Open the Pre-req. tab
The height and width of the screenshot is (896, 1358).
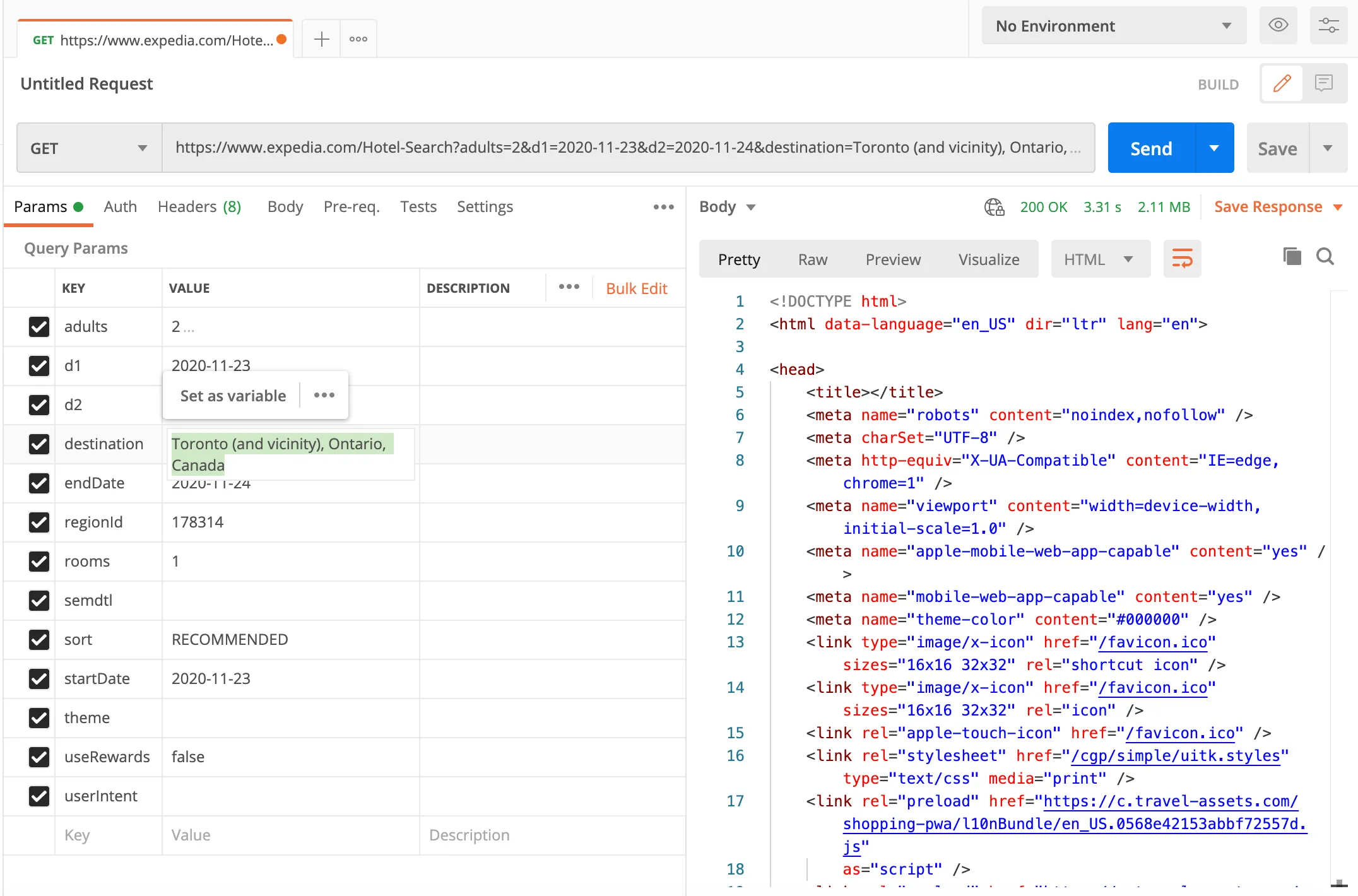(x=351, y=207)
